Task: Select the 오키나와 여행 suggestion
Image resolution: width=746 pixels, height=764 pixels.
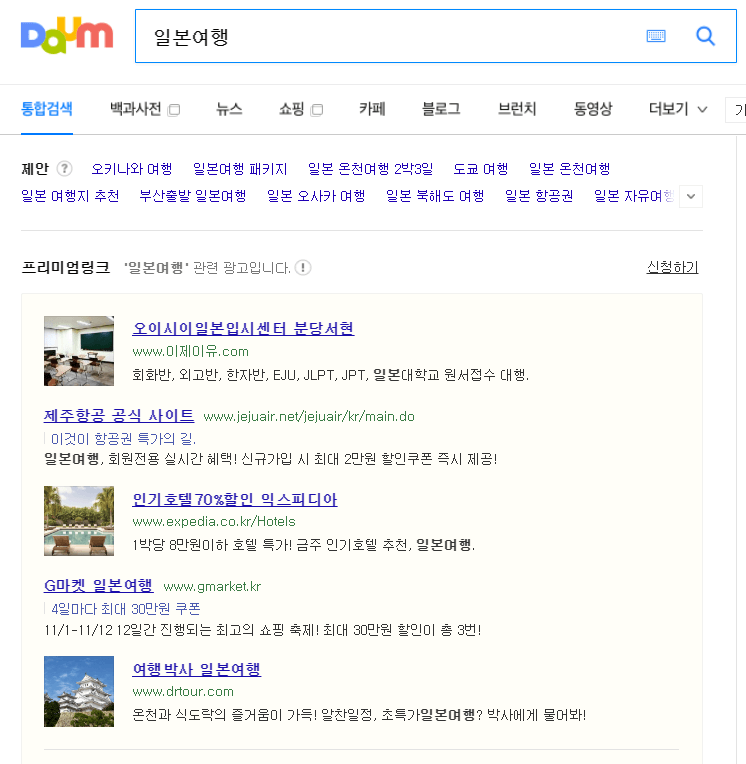Action: click(131, 169)
